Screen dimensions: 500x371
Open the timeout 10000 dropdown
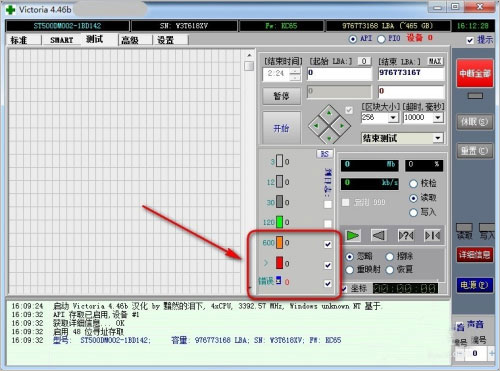coord(438,117)
